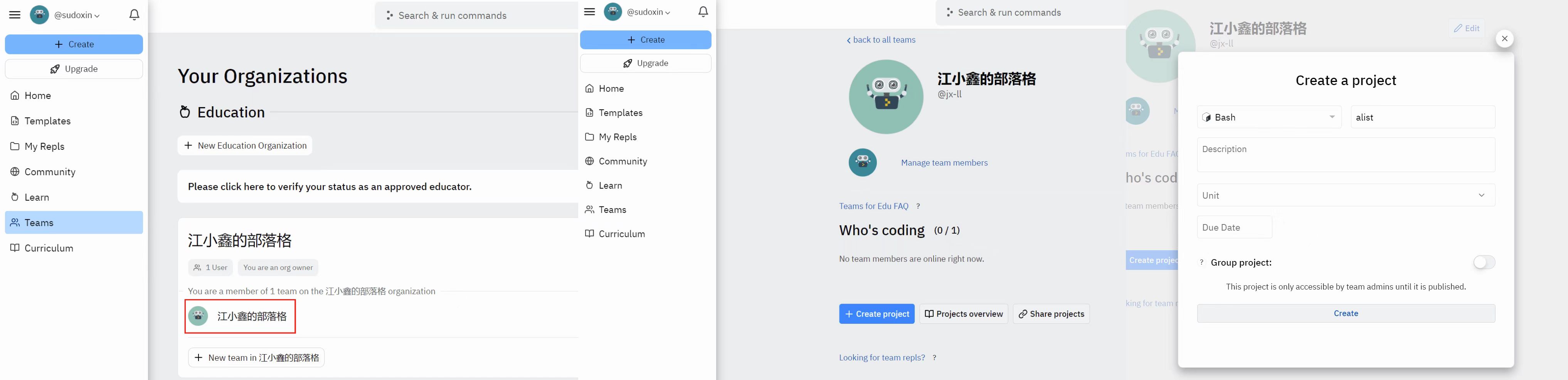Viewport: 1568px width, 380px height.
Task: Click Edit button behind dialog
Action: tap(1467, 28)
